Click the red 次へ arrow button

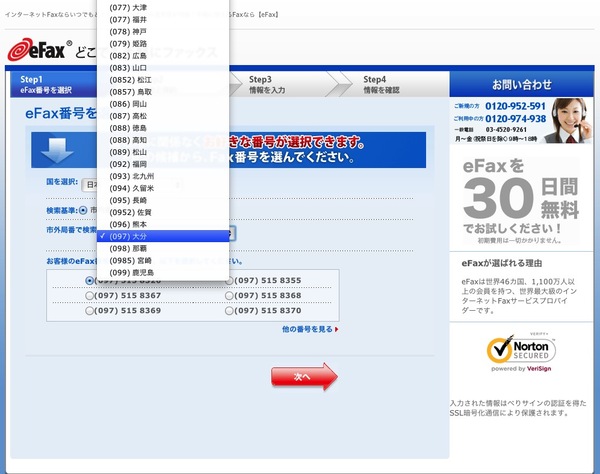[304, 377]
